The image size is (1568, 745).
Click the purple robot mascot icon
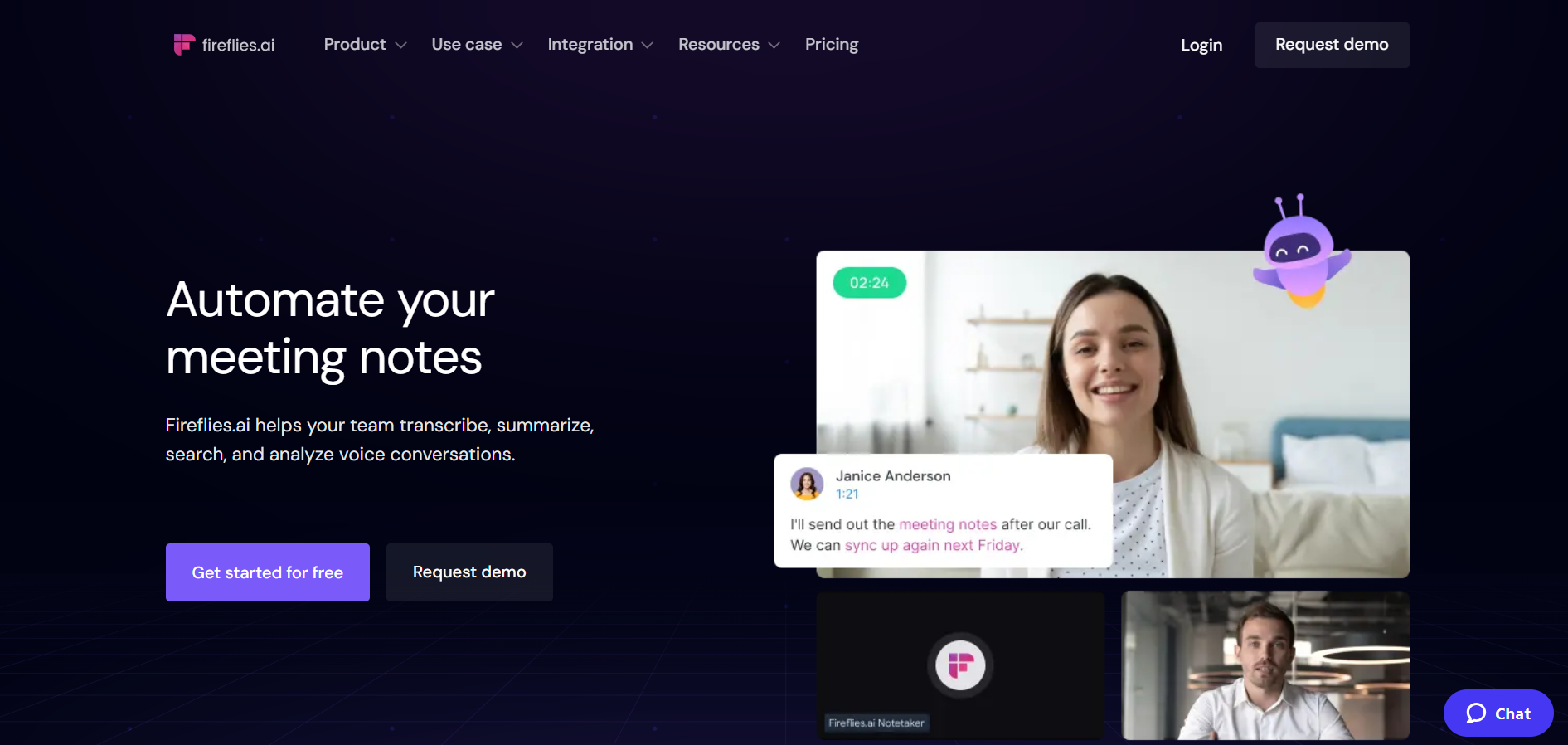pyautogui.click(x=1302, y=251)
